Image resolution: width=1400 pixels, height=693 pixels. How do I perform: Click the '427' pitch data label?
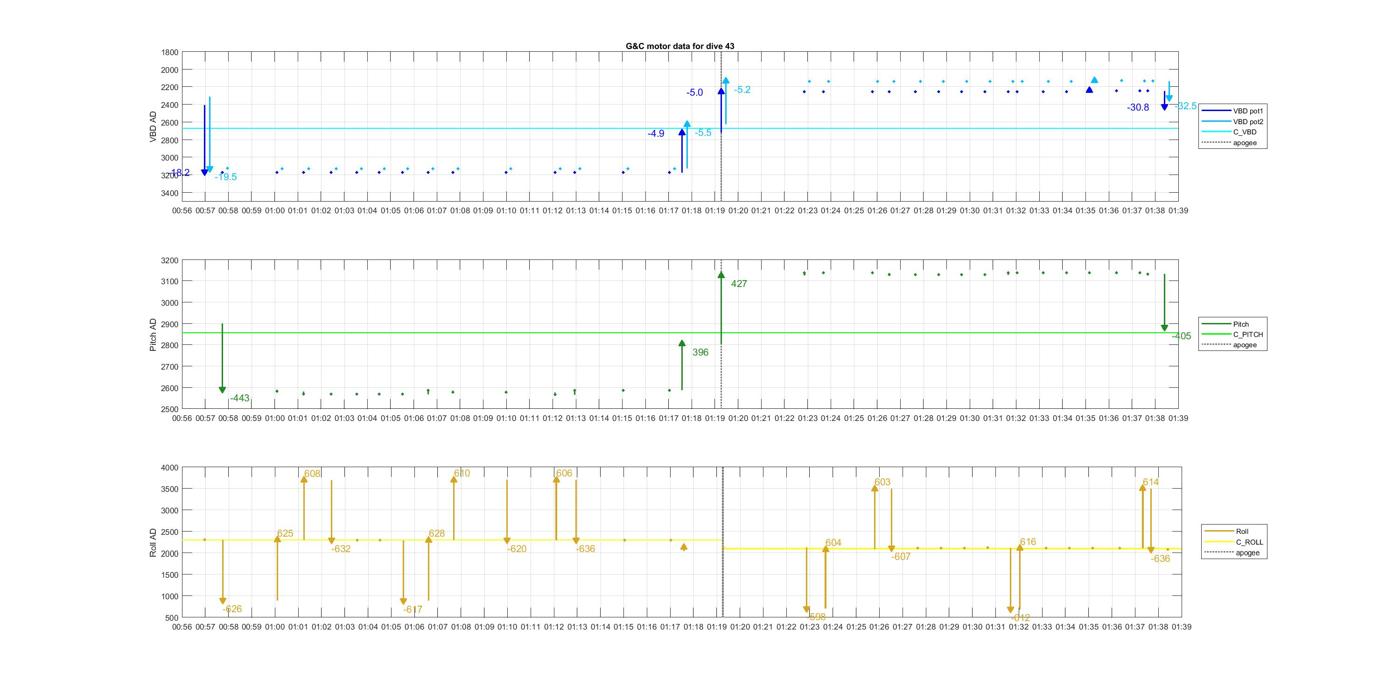[x=739, y=284]
